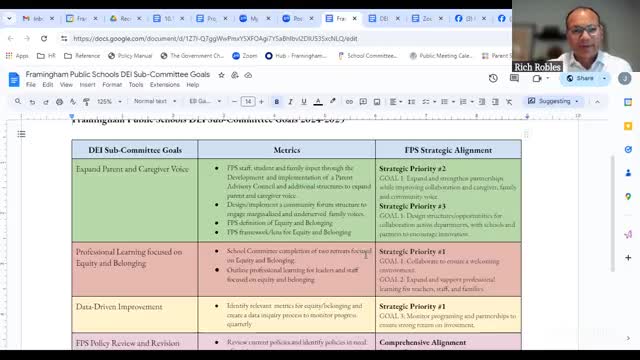Toggle underline formatting button

304,102
